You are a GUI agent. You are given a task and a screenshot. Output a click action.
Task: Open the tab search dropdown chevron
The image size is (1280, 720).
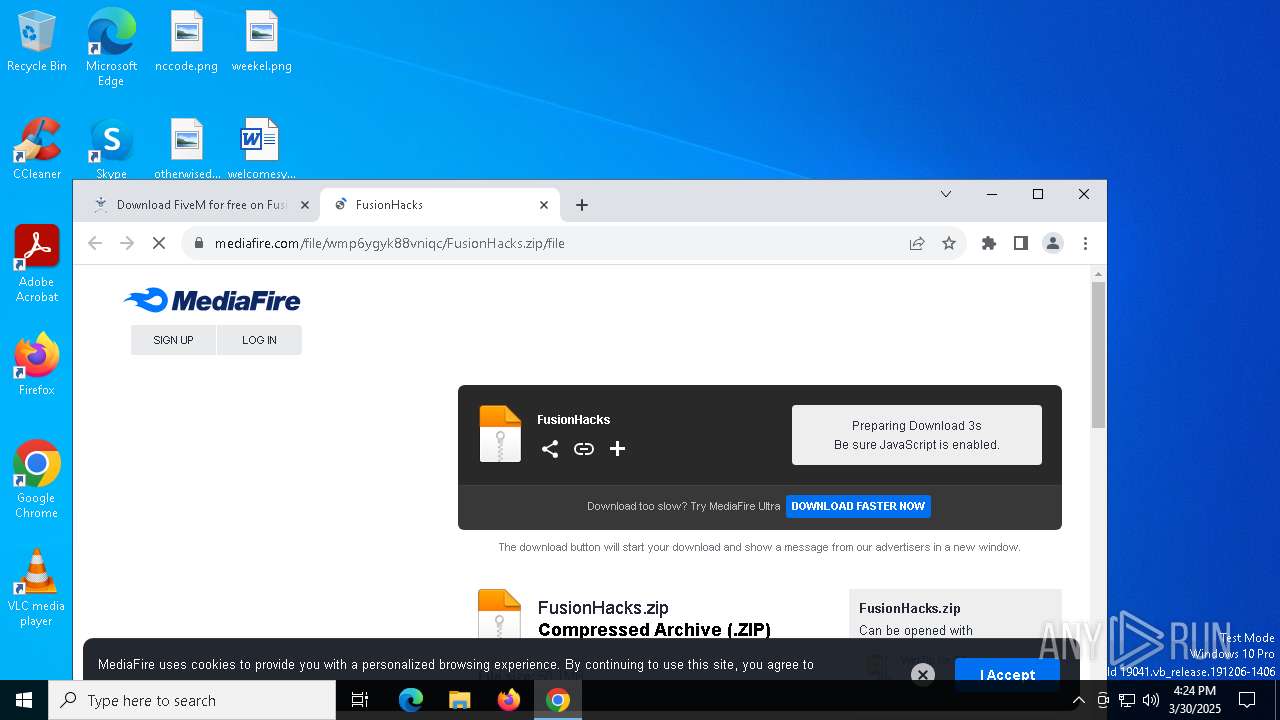tap(946, 194)
